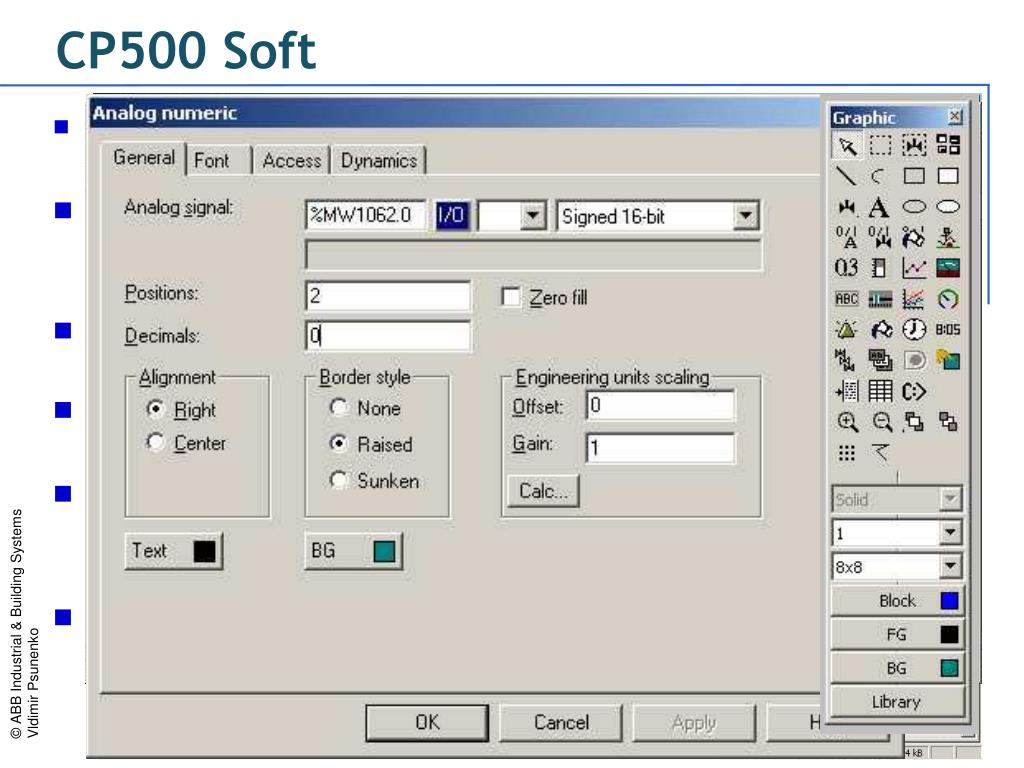Open the Solid line style dropdown

(950, 500)
